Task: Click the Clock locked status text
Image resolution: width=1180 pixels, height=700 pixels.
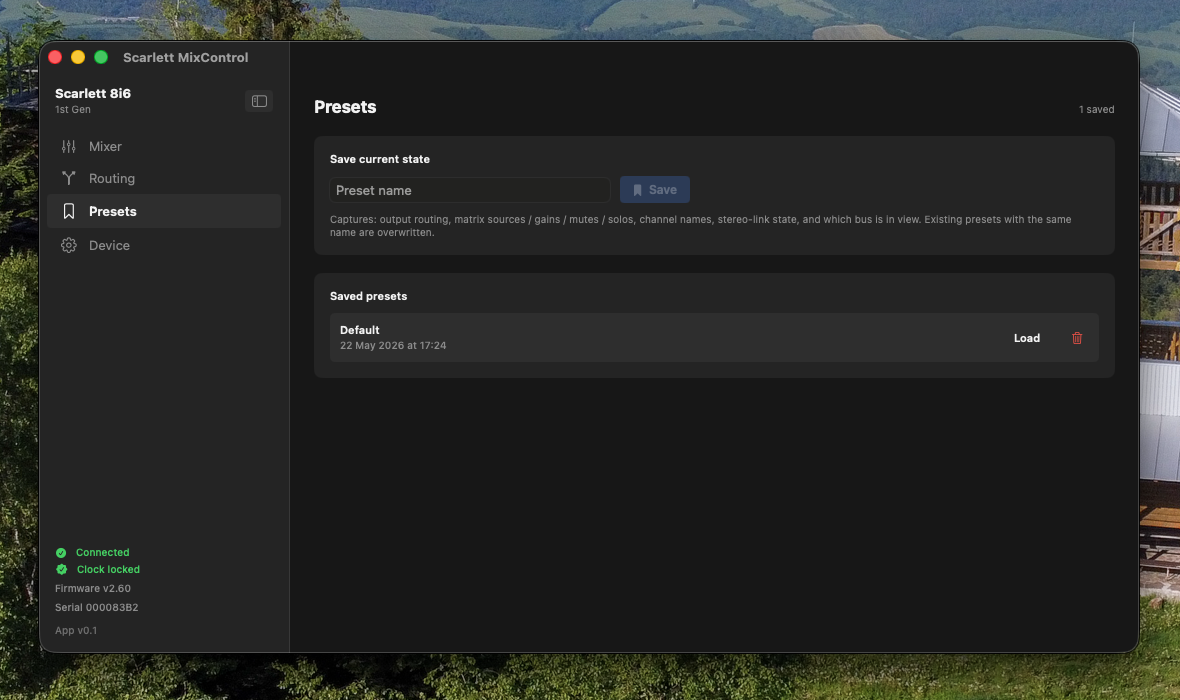Action: 108,570
